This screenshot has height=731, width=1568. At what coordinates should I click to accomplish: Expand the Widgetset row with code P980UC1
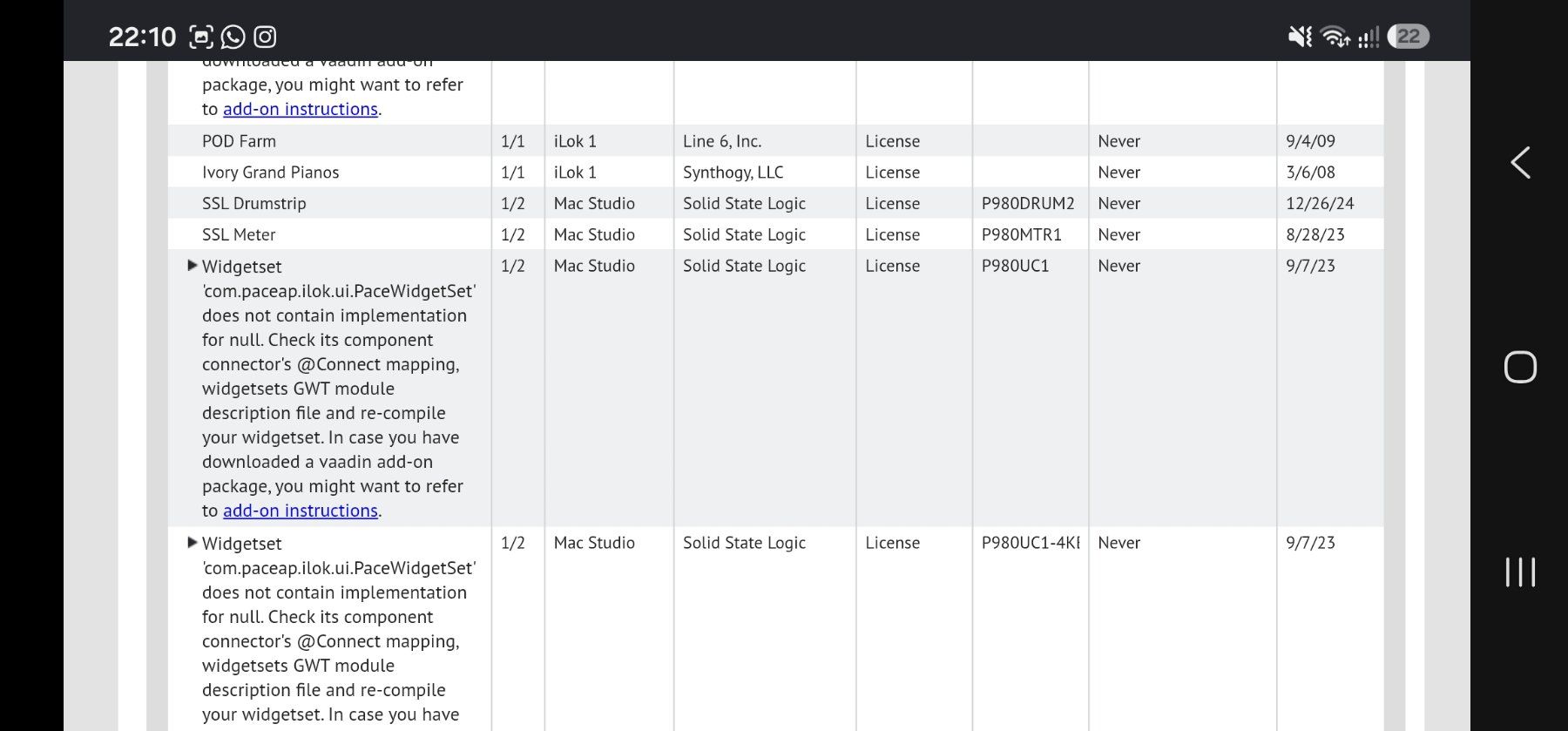[193, 266]
